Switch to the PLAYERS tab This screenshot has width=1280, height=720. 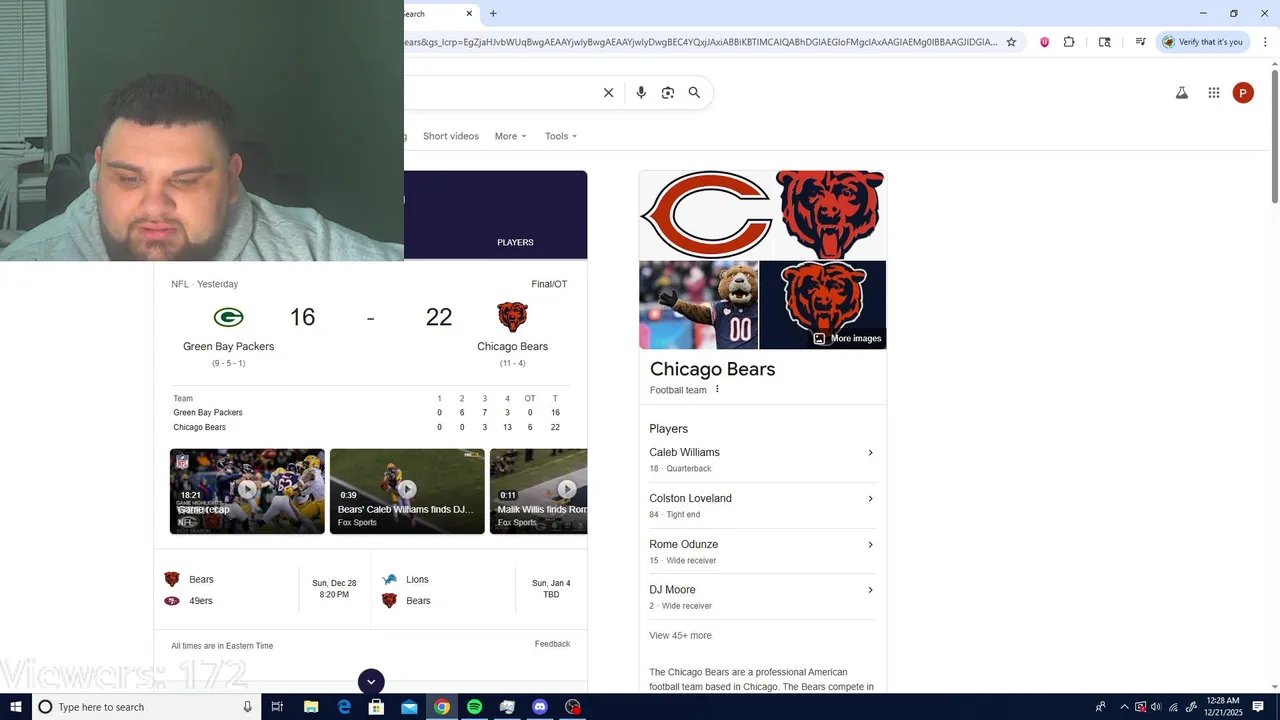click(x=515, y=242)
